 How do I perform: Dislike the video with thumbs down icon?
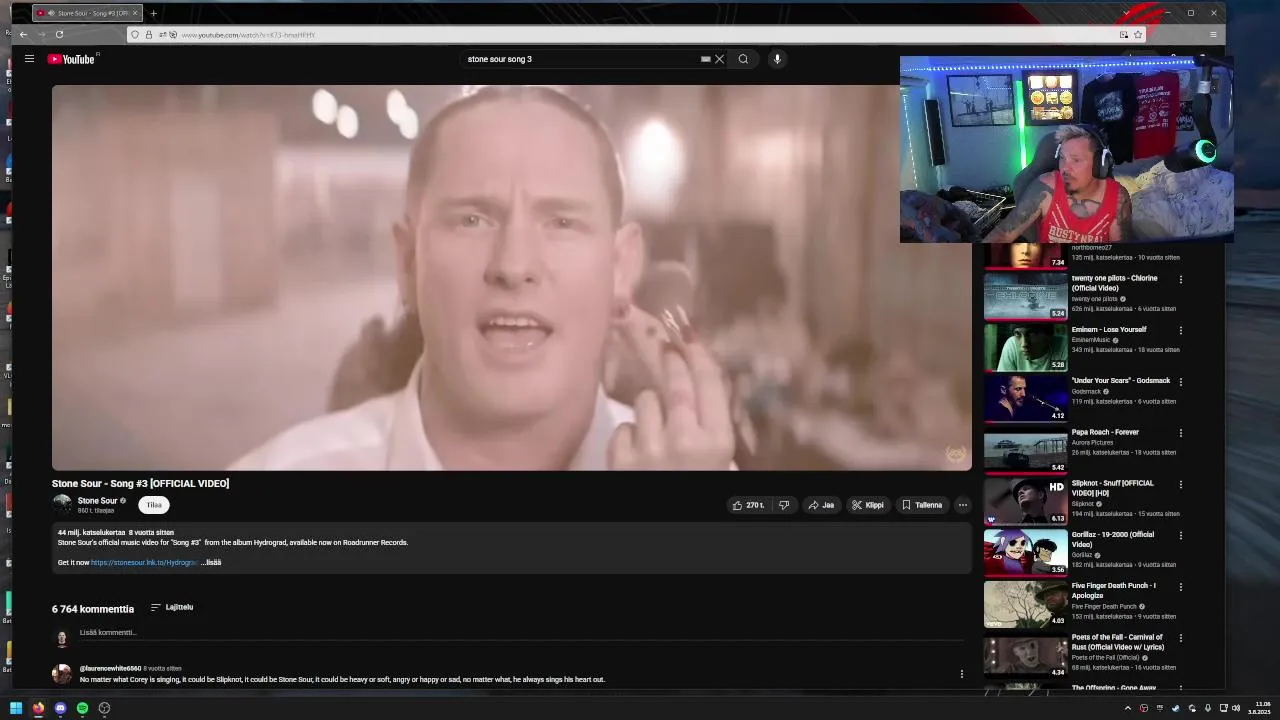[784, 505]
